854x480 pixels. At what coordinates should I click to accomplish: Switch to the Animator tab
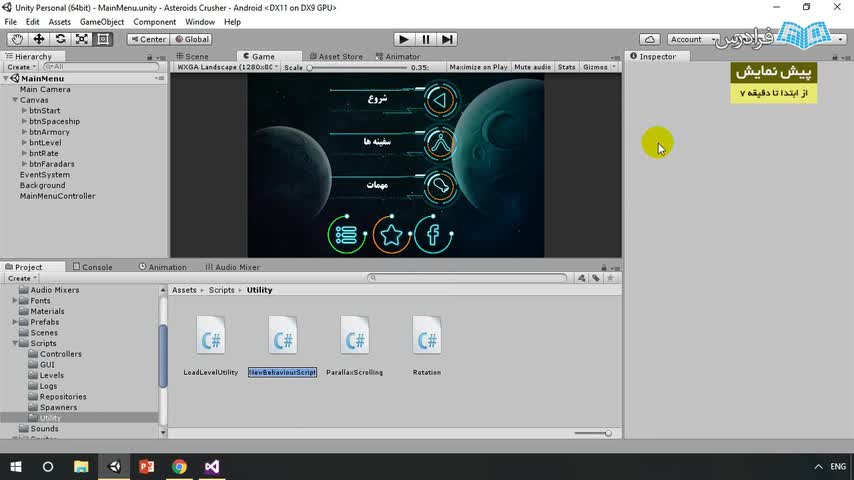pyautogui.click(x=398, y=56)
